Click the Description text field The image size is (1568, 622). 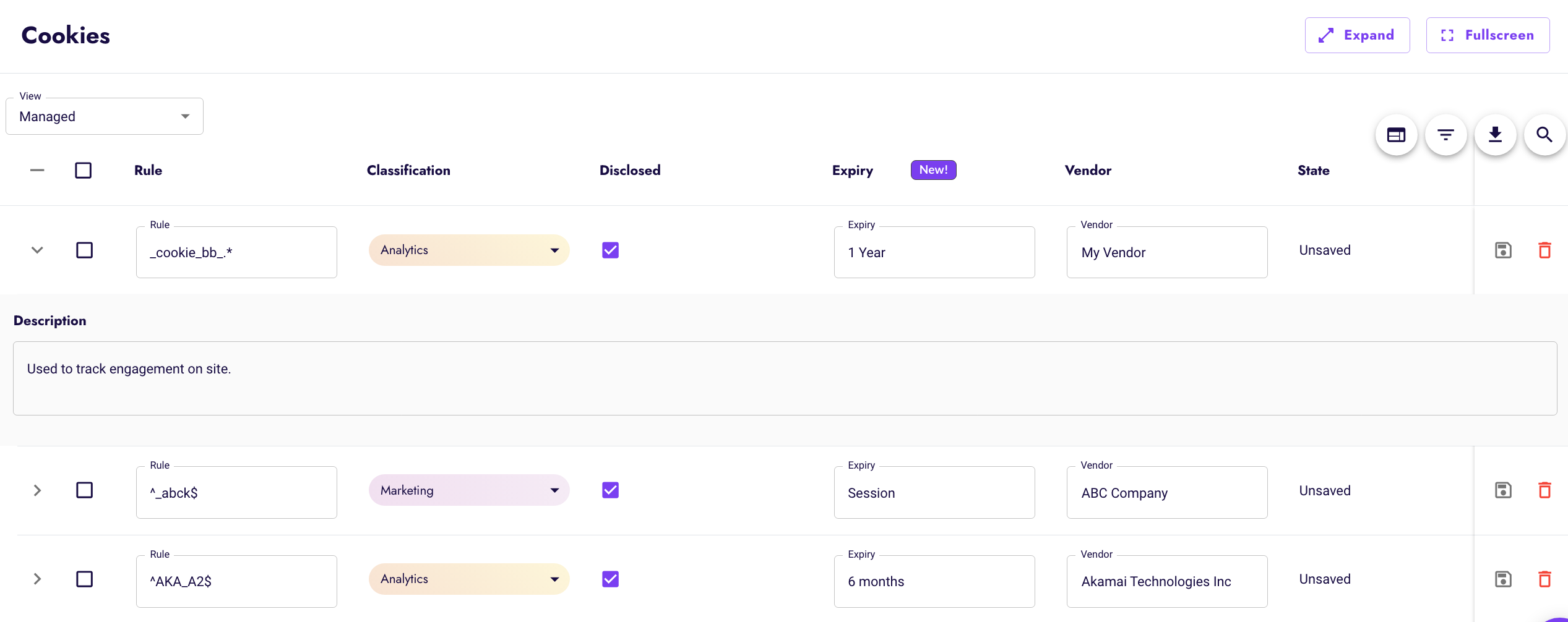[785, 378]
